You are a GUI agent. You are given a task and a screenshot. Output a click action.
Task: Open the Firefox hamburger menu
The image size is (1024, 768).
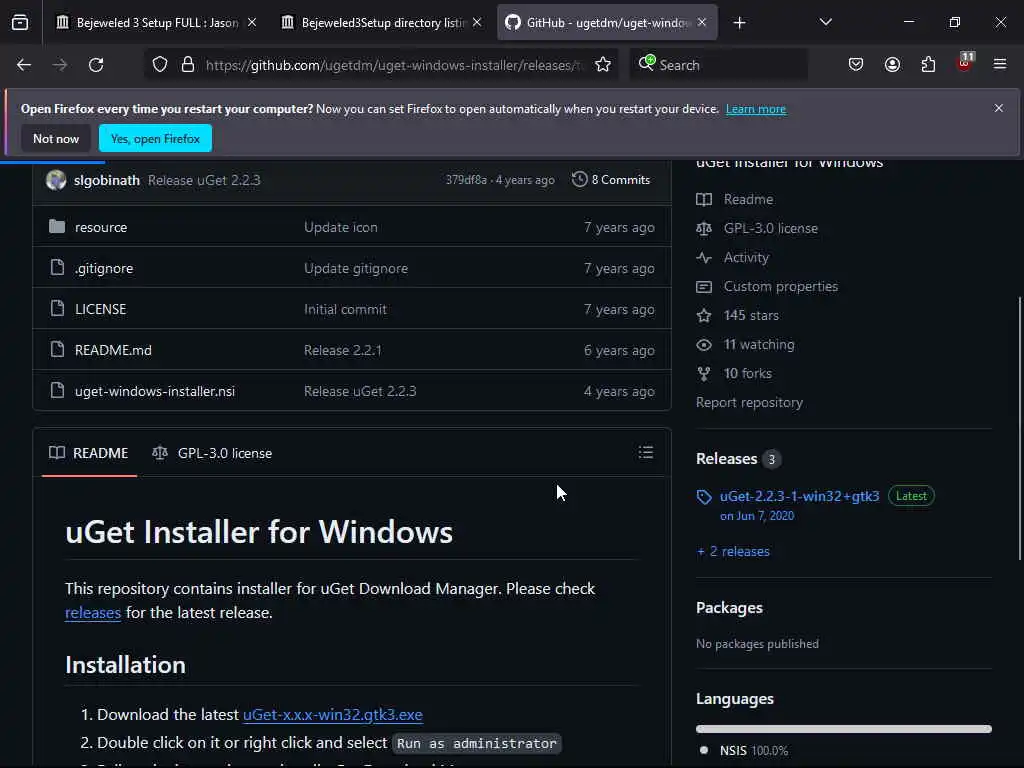[x=1000, y=65]
